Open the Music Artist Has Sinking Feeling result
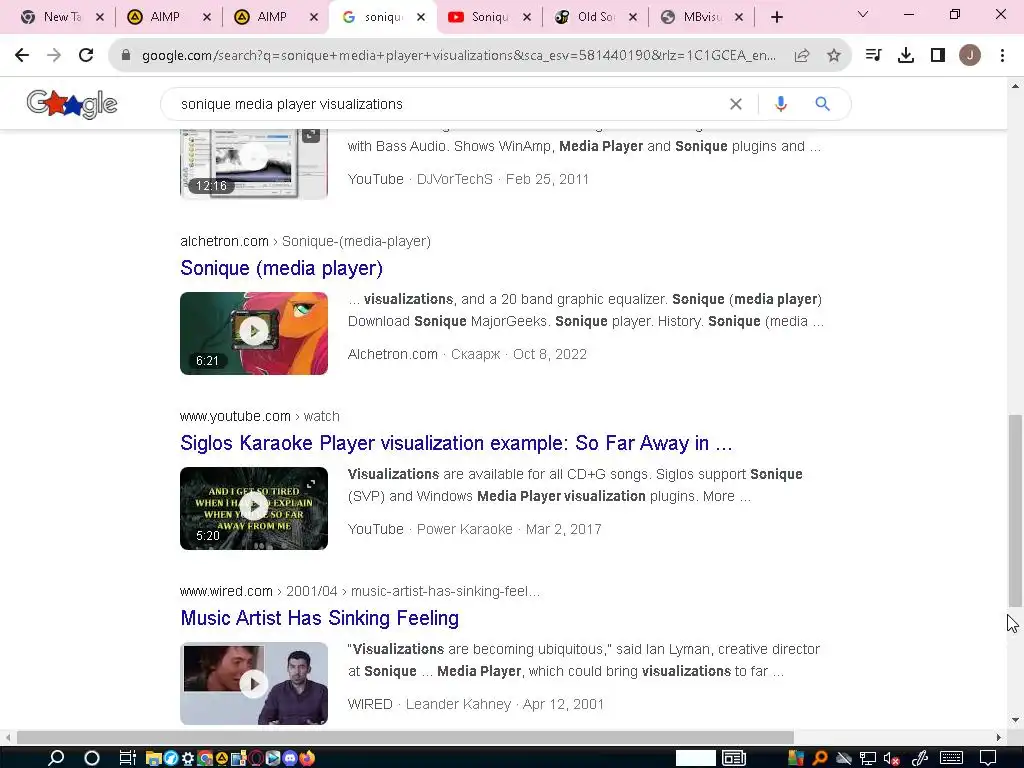The height and width of the screenshot is (768, 1024). pyautogui.click(x=319, y=618)
